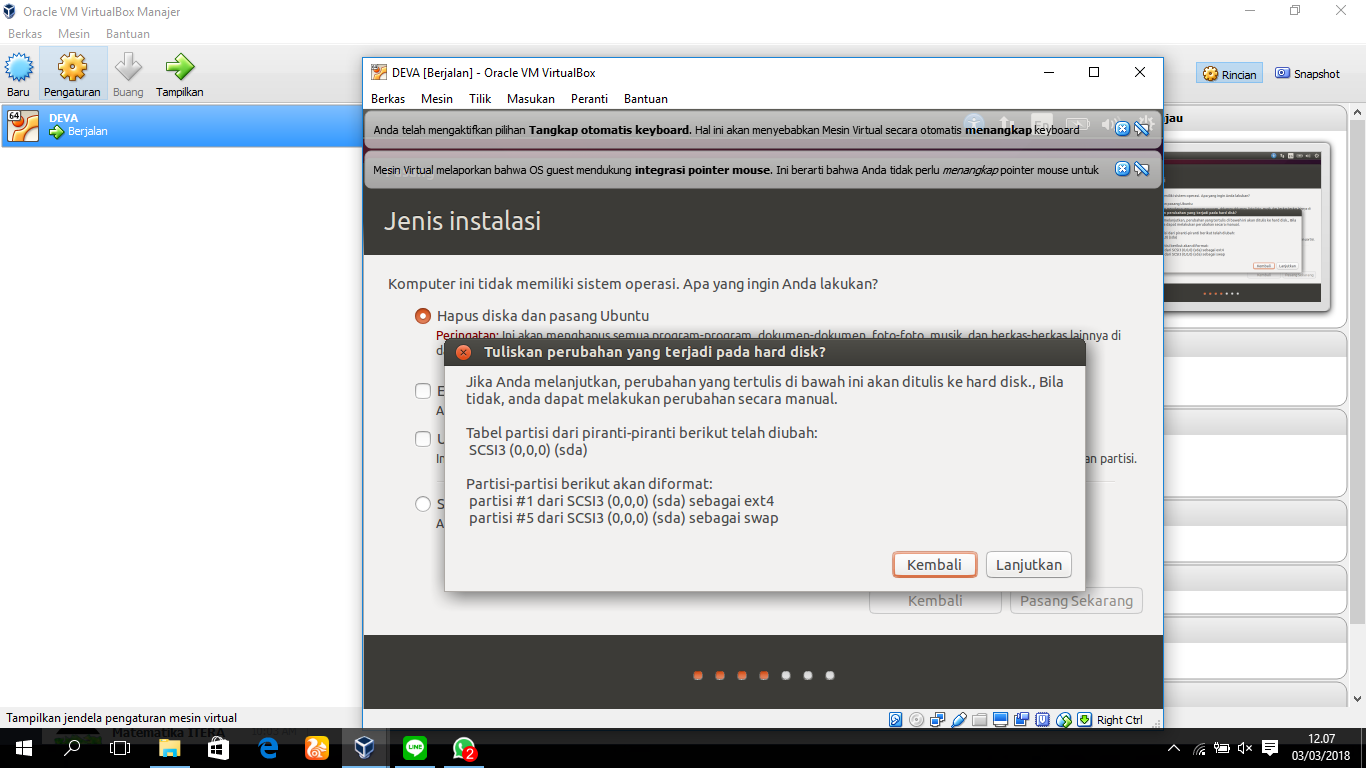Image resolution: width=1366 pixels, height=768 pixels.
Task: Click optical disc icon in VM status bar
Action: [917, 720]
